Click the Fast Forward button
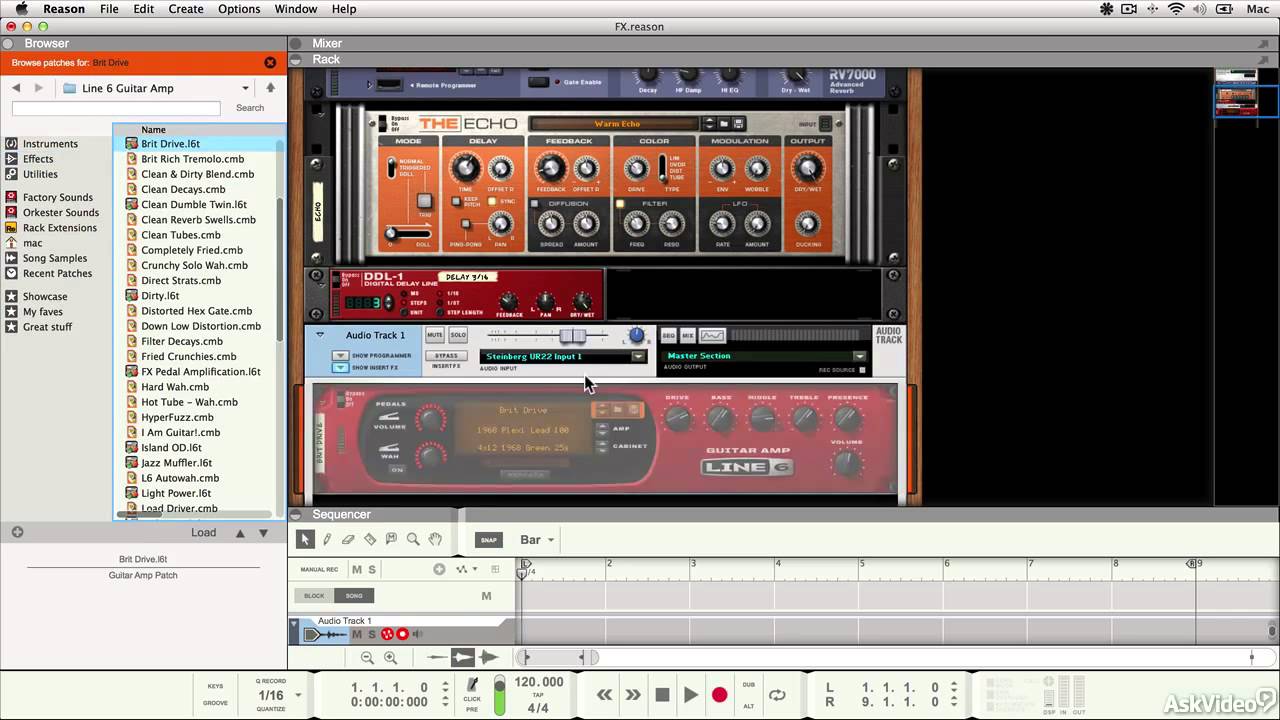Screen dimensions: 1280x720 (x=633, y=694)
